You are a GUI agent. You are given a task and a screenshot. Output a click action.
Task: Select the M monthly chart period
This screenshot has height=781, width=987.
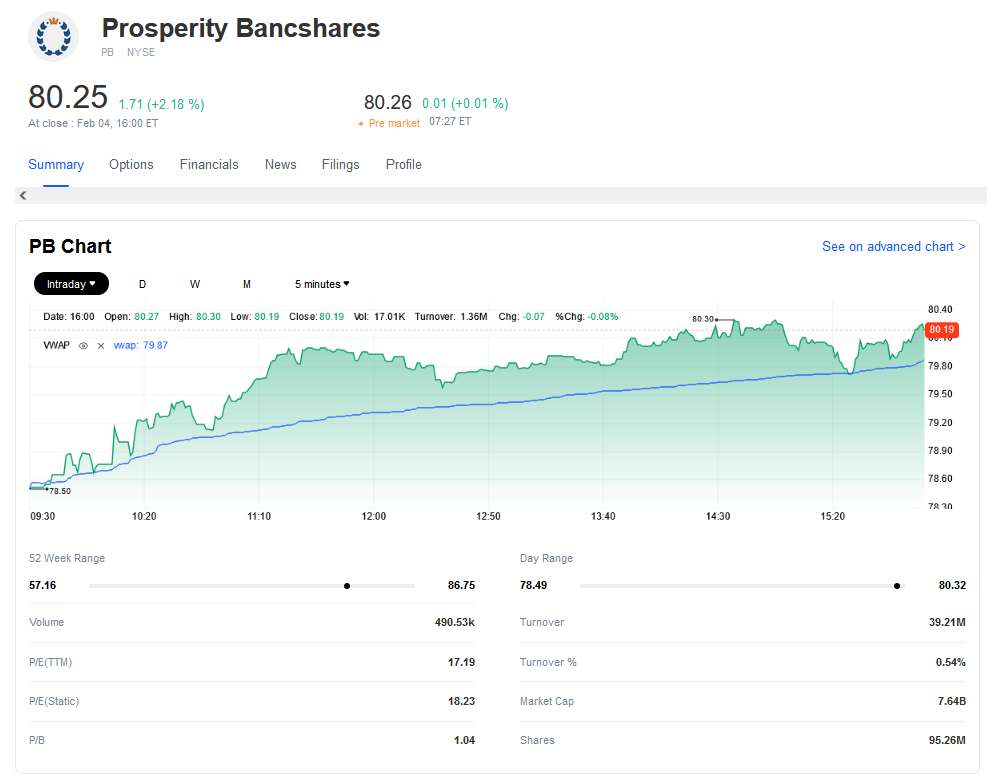[x=247, y=284]
